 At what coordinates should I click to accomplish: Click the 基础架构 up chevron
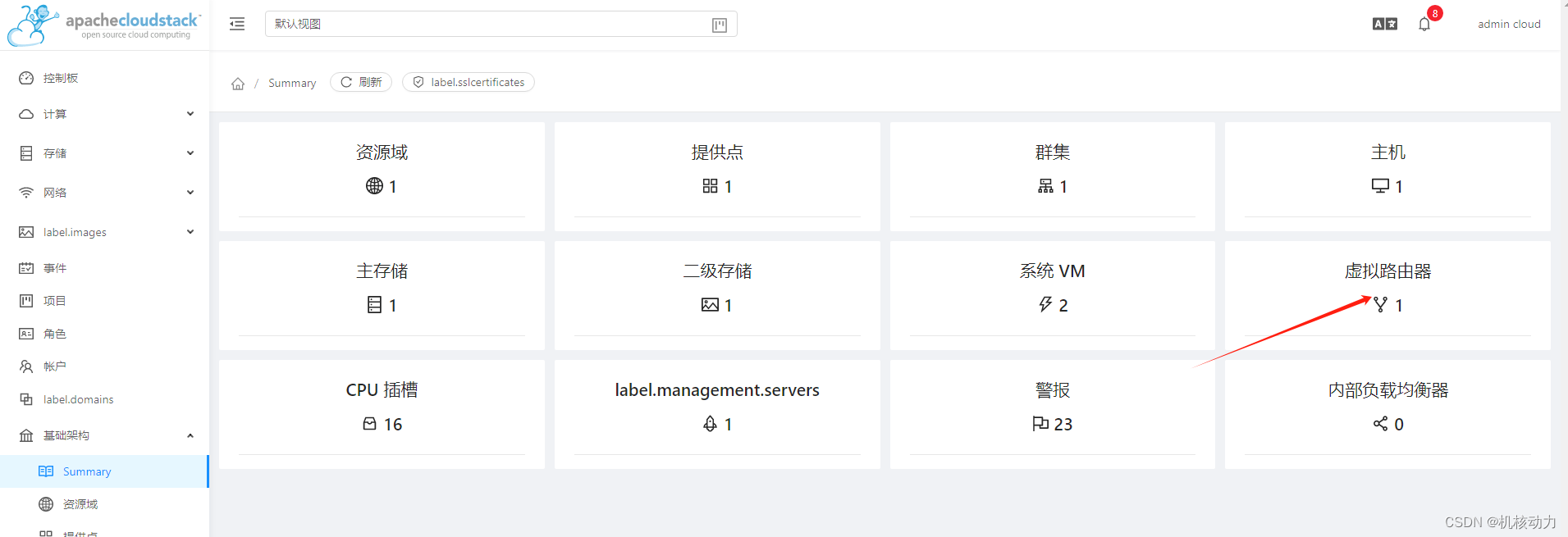pyautogui.click(x=190, y=435)
